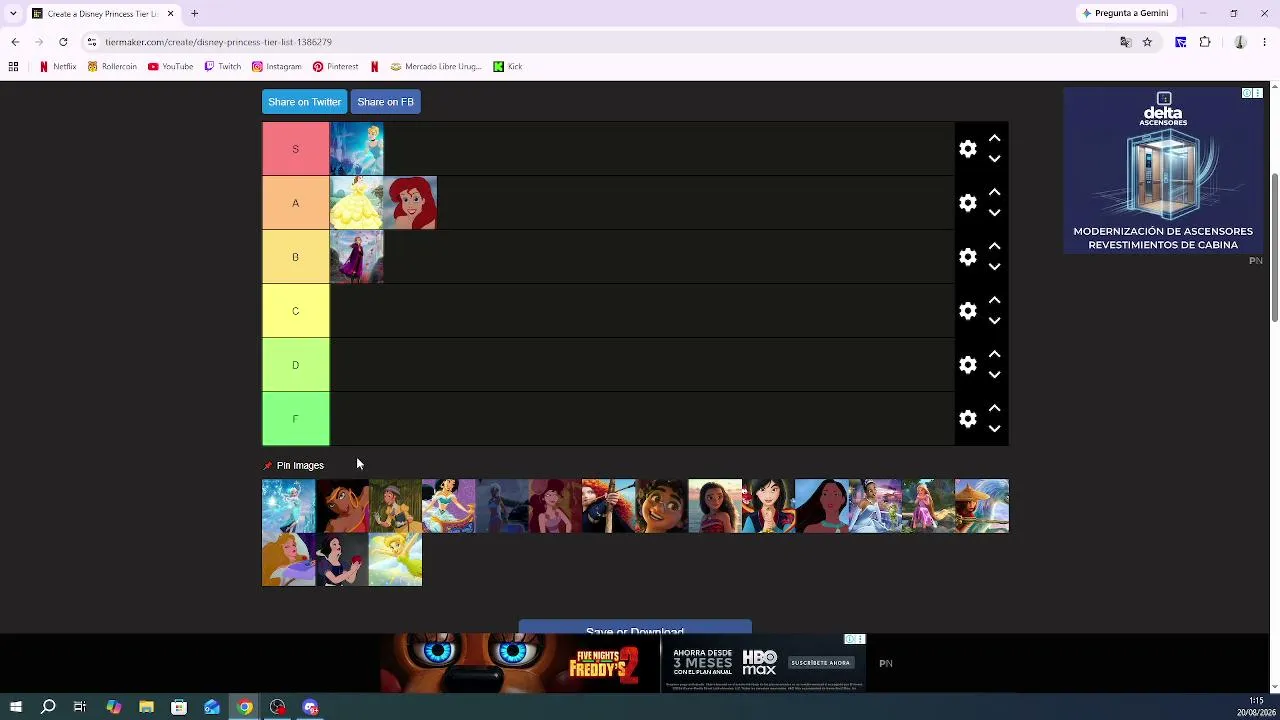Pick Mulan thumbnail from the image pool
Viewport: 1280px width, 720px height.
coord(768,506)
